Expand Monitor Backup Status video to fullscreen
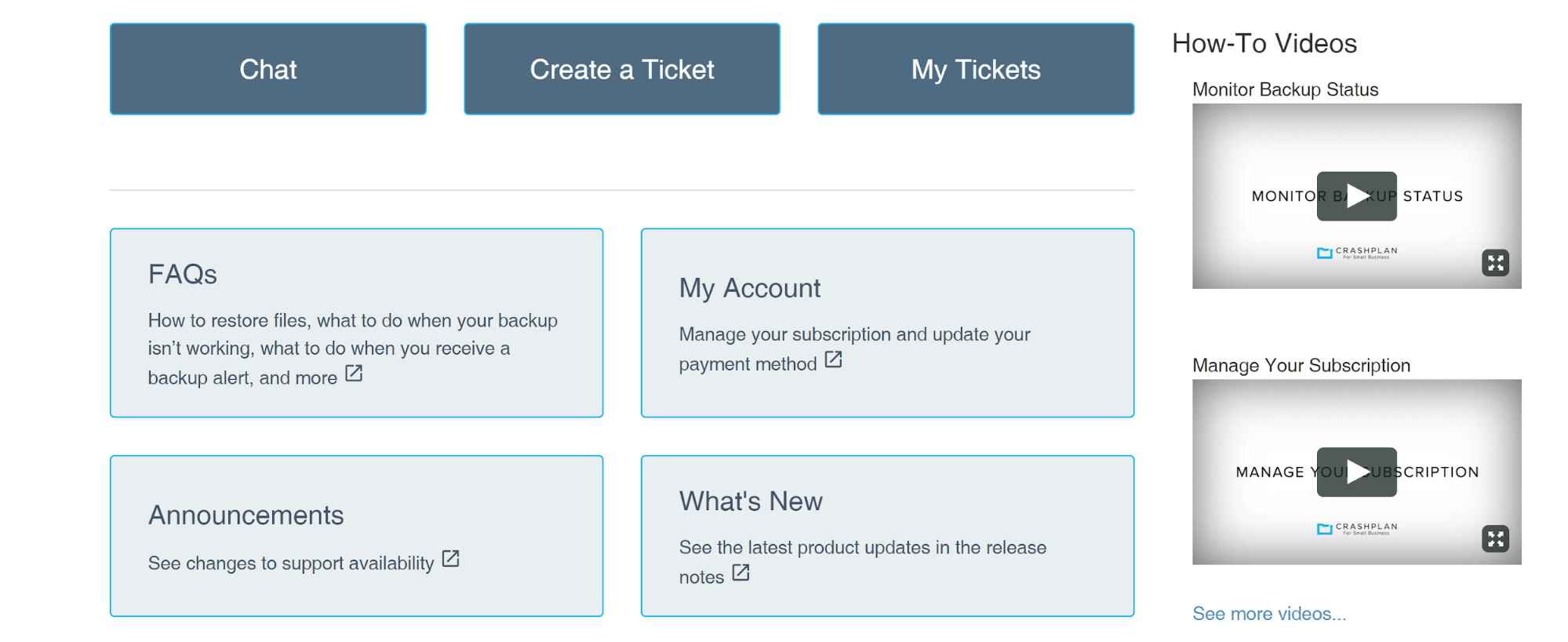The height and width of the screenshot is (642, 1568). pos(1495,263)
